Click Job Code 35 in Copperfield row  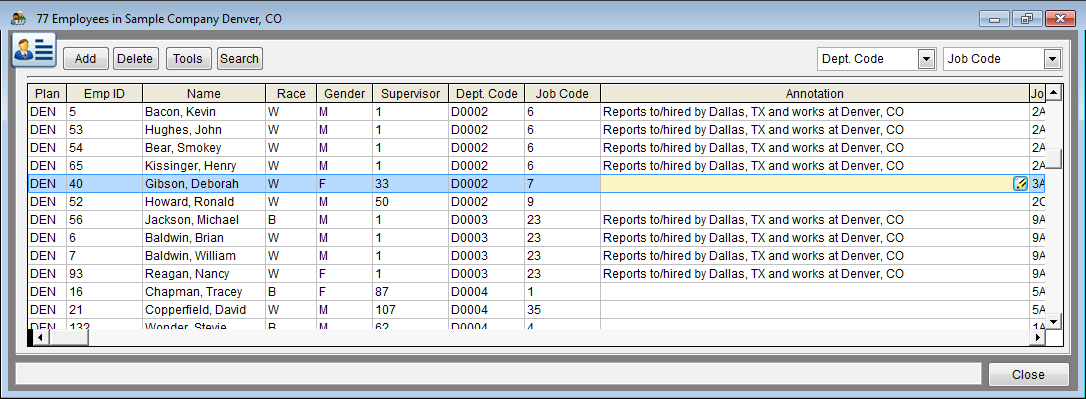tap(562, 310)
